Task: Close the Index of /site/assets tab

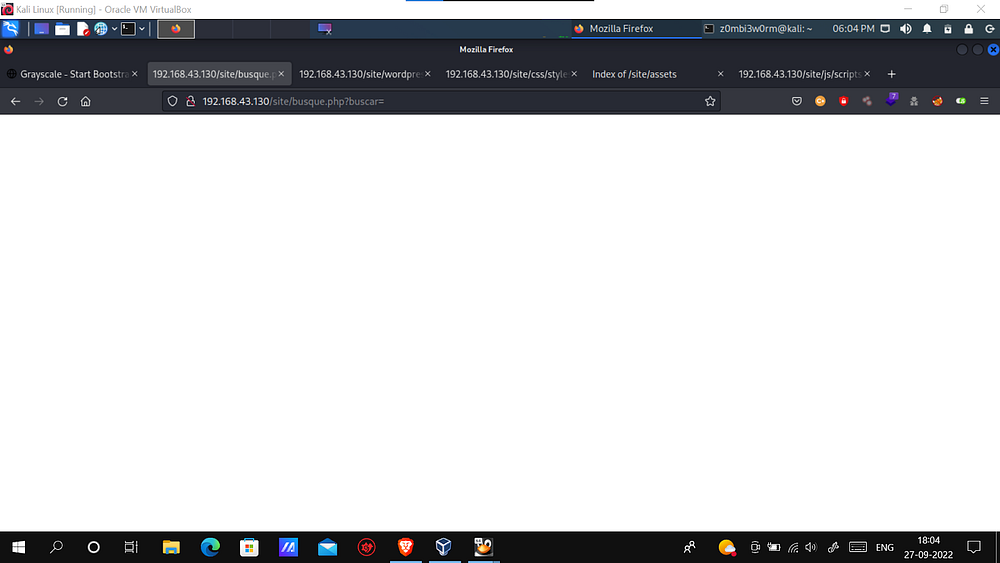Action: click(720, 74)
